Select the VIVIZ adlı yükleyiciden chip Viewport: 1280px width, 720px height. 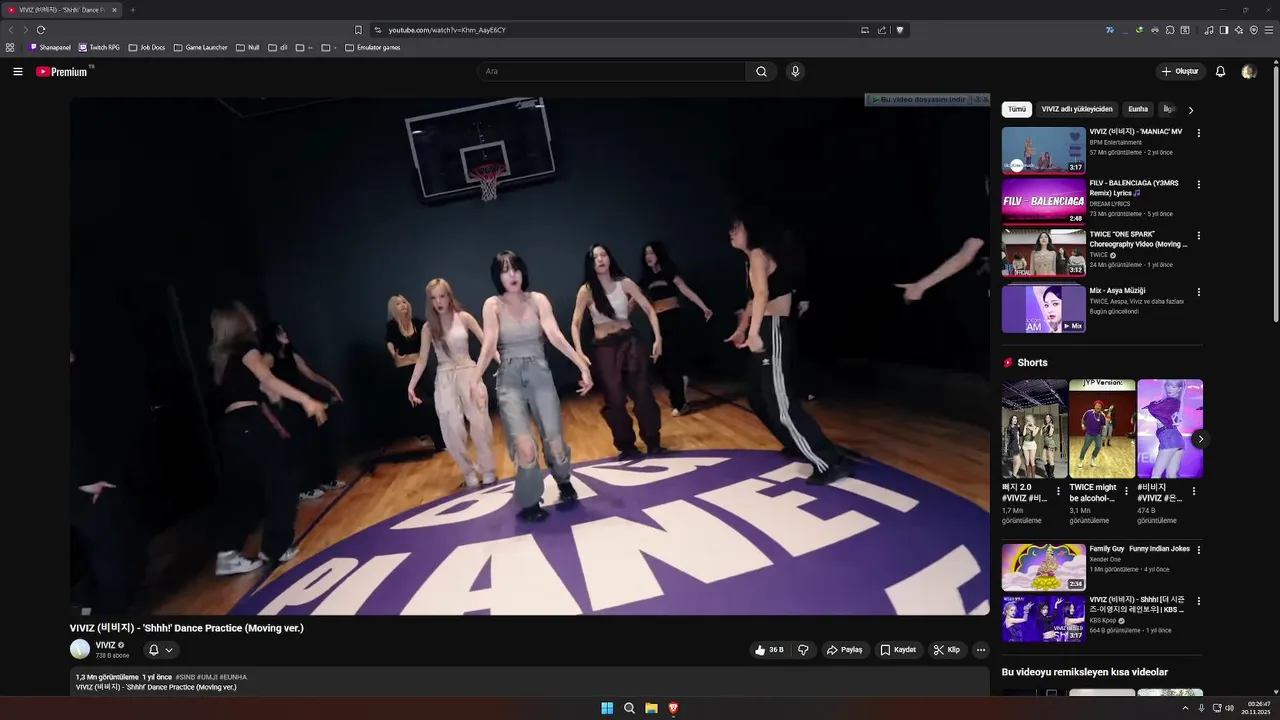[x=1077, y=109]
